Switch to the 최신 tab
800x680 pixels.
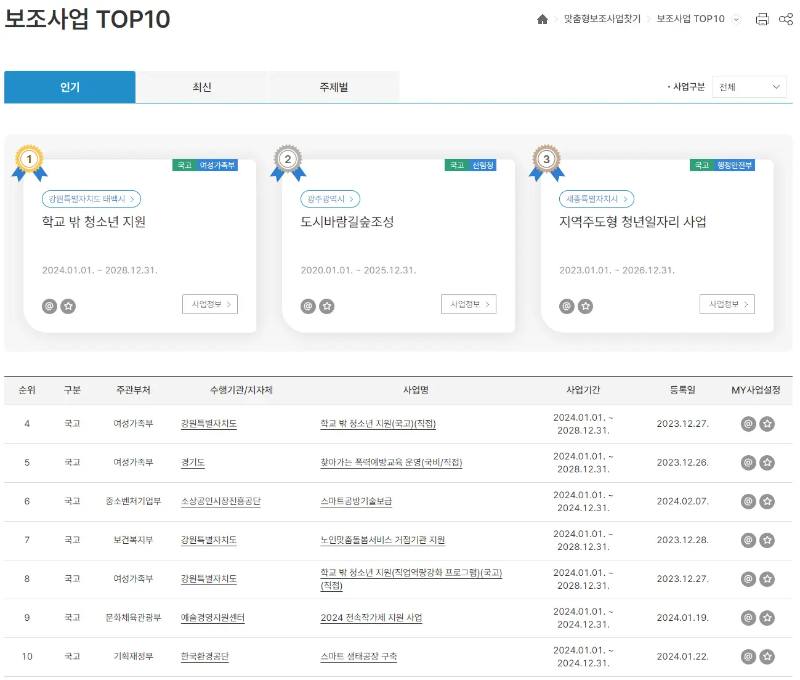[x=200, y=87]
